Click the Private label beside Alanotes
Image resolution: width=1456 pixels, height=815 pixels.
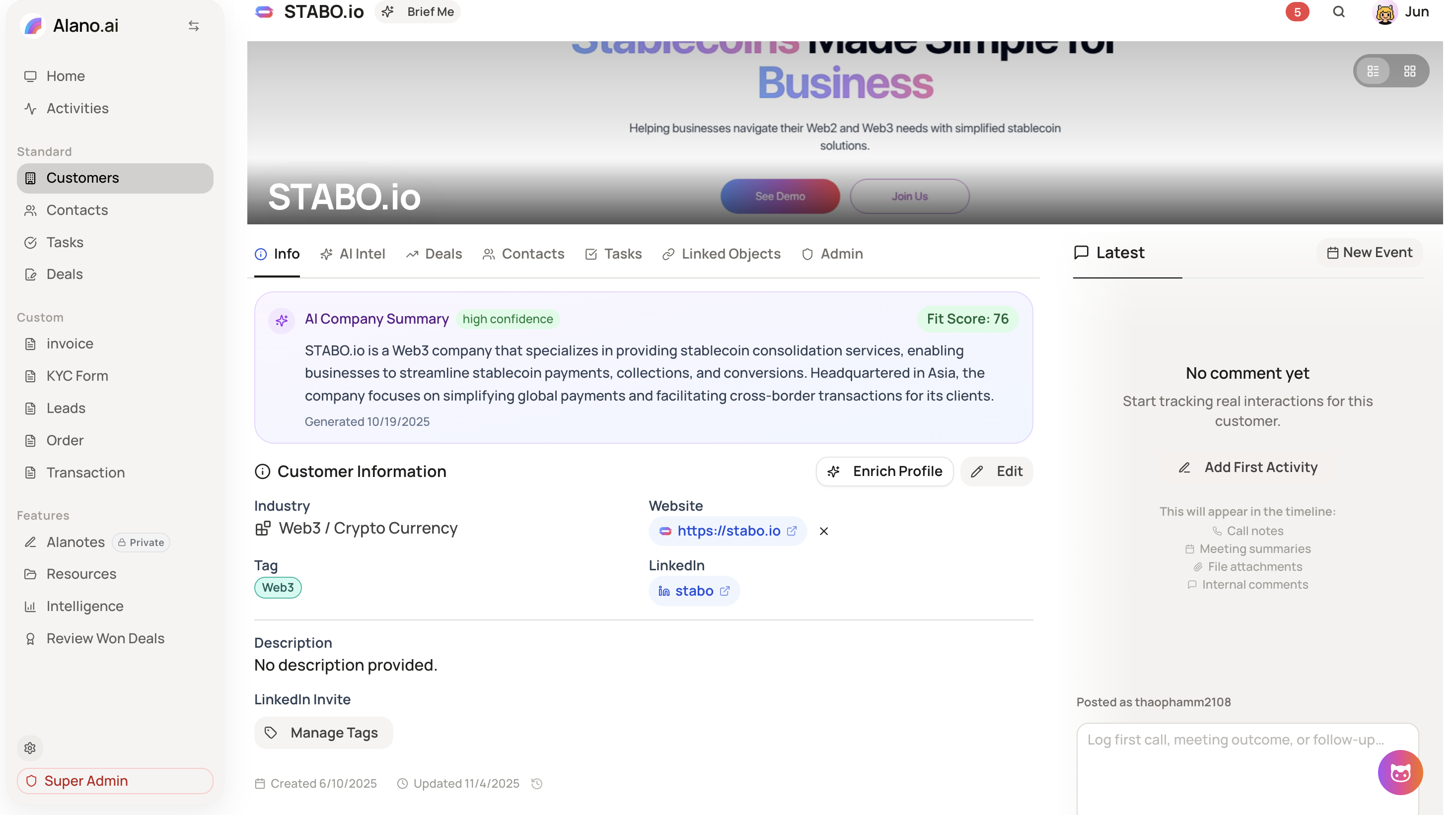point(142,542)
